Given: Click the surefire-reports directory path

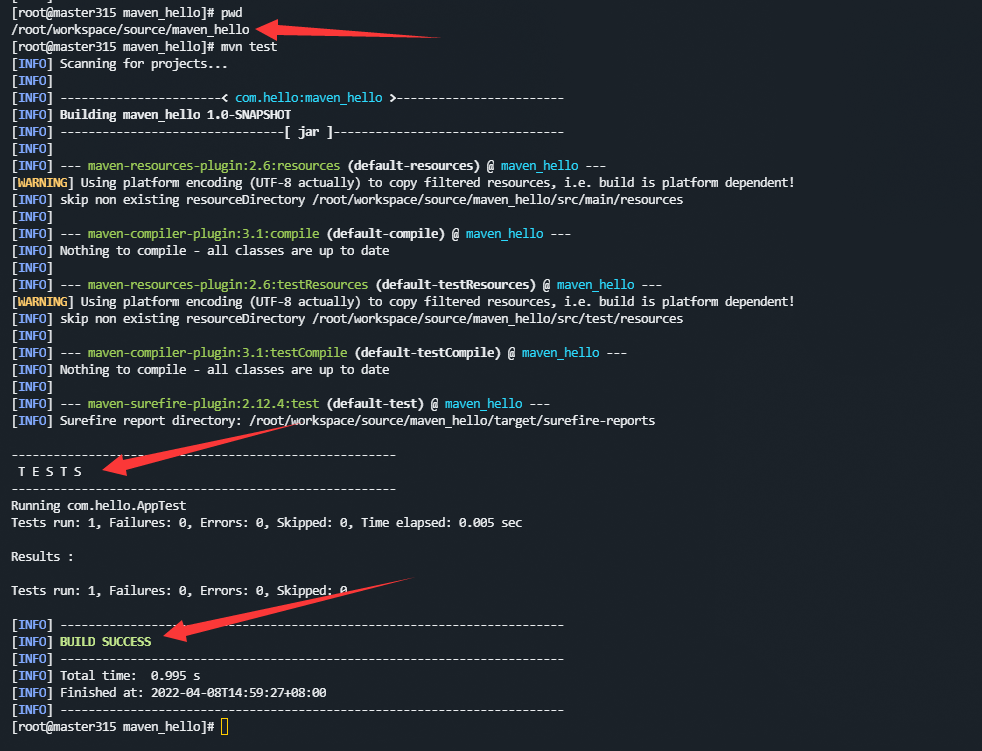Looking at the screenshot, I should click(x=452, y=420).
